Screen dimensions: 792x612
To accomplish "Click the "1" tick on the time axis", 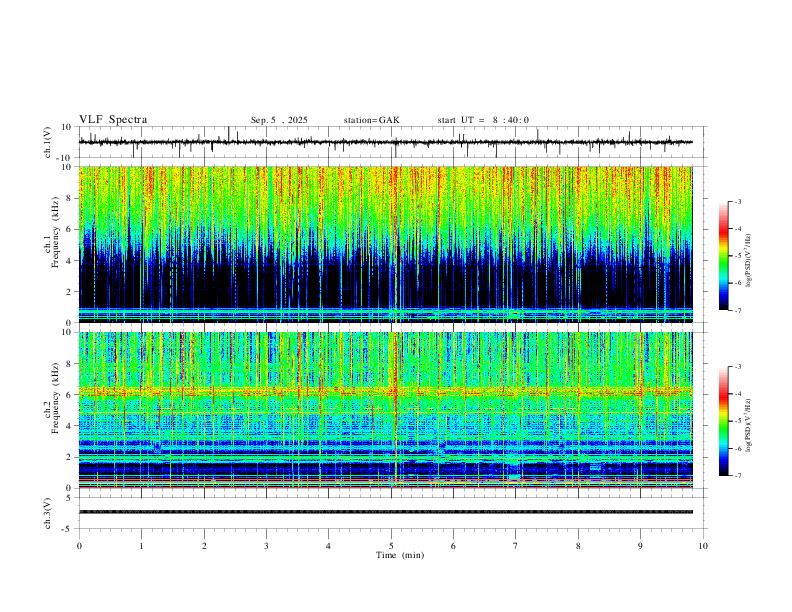I will [141, 546].
